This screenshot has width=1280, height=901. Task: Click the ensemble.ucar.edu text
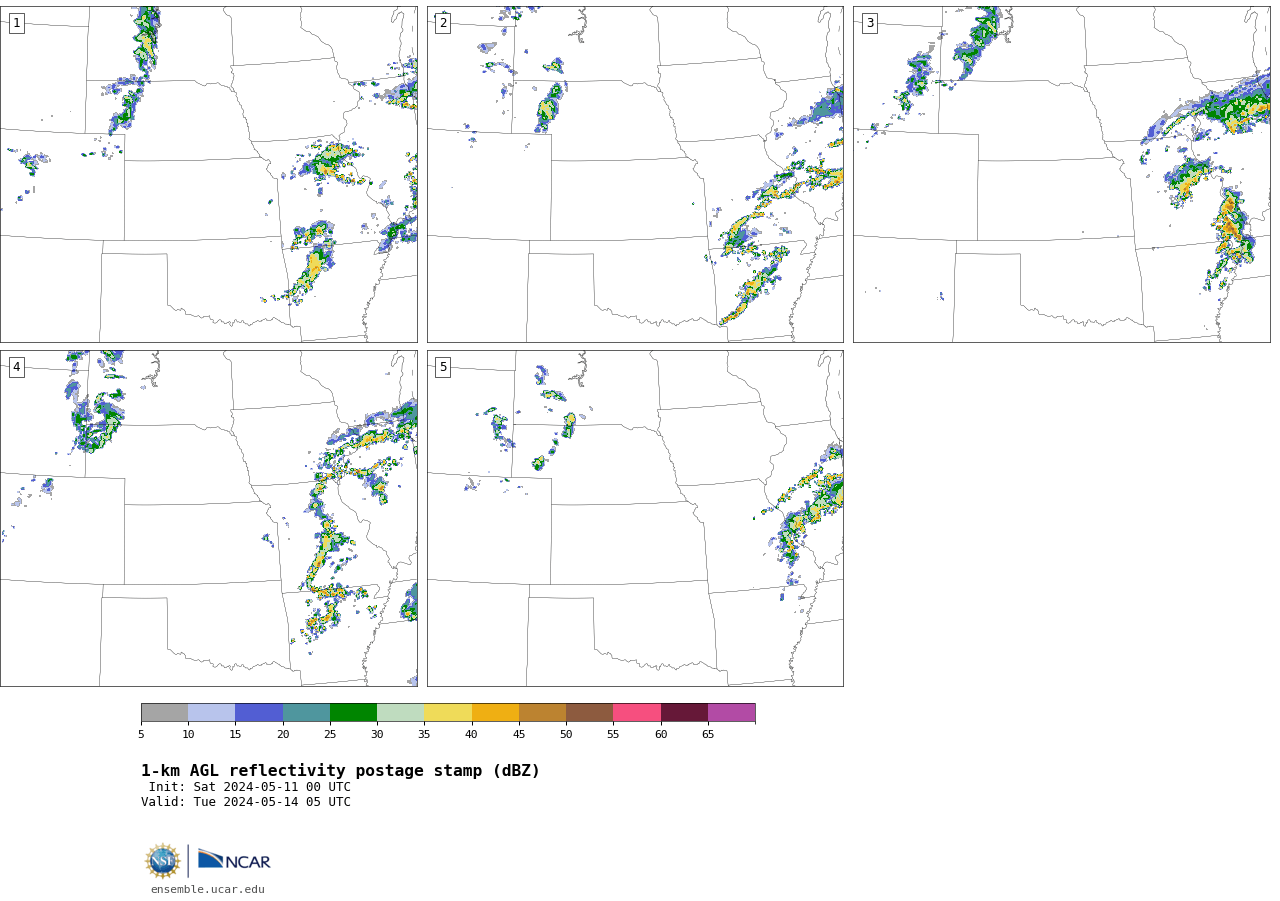(208, 889)
